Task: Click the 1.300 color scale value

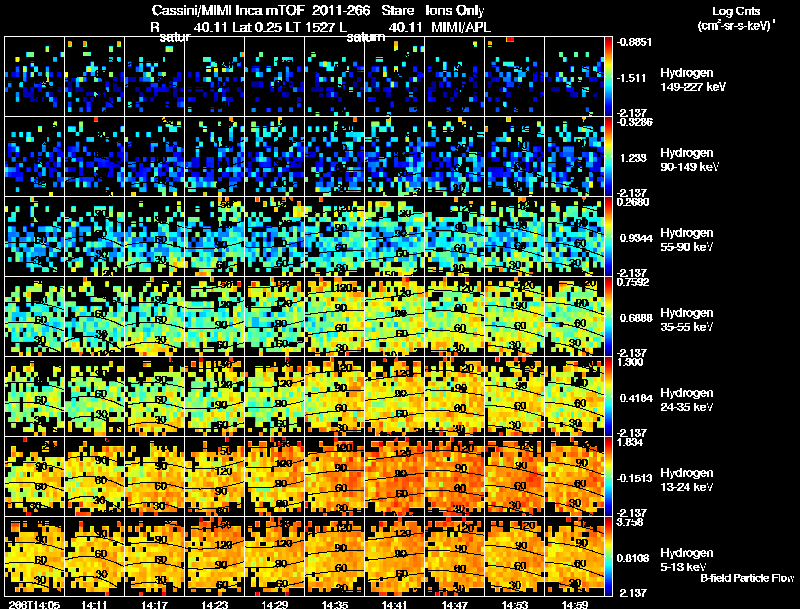Action: point(630,362)
